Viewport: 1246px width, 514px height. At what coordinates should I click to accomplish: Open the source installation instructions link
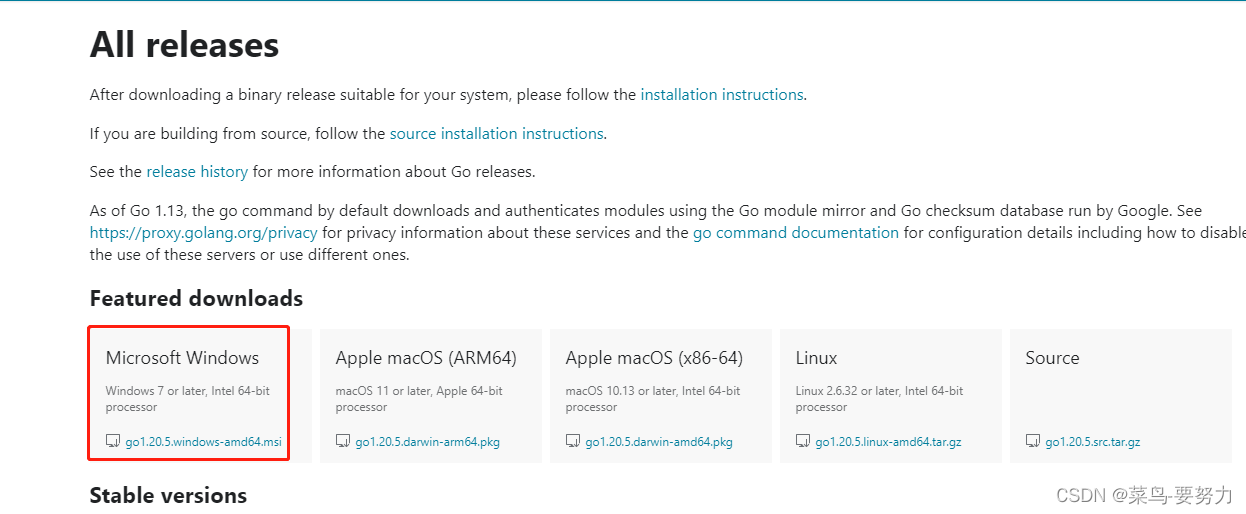tap(497, 133)
